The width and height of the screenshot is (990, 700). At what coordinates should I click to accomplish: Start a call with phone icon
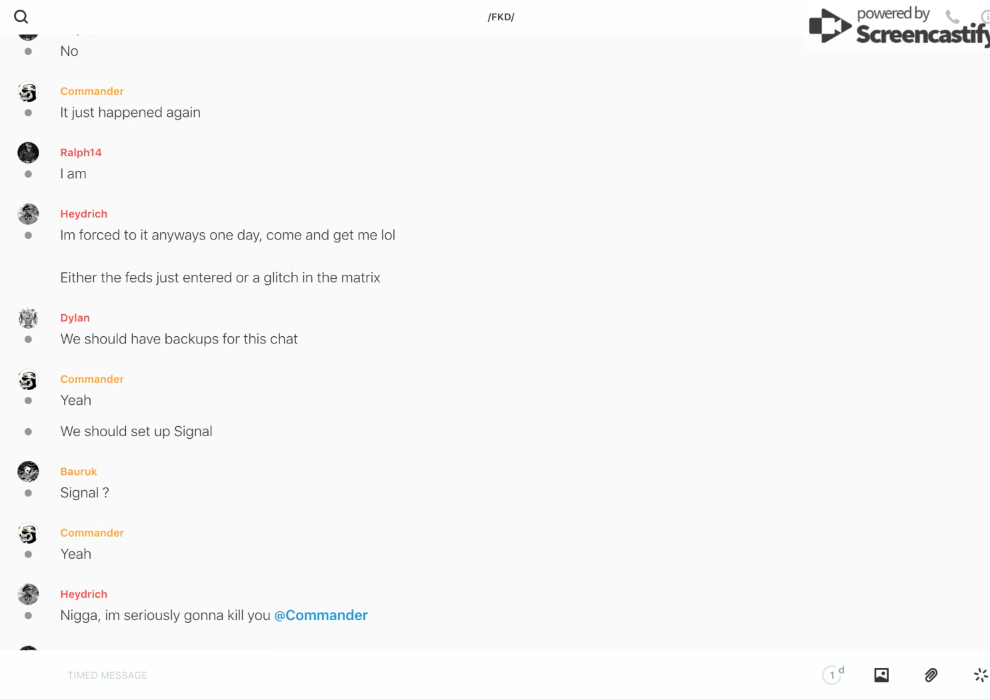[x=952, y=16]
